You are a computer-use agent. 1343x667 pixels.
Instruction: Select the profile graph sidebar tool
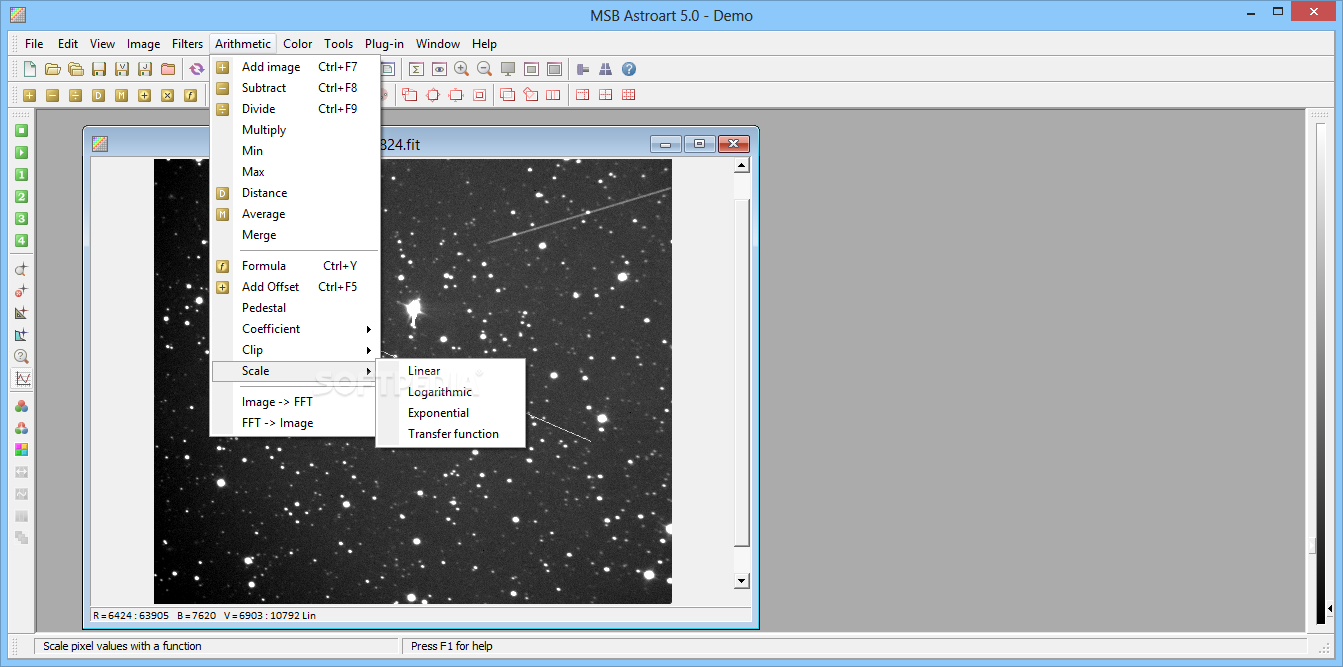pyautogui.click(x=22, y=379)
